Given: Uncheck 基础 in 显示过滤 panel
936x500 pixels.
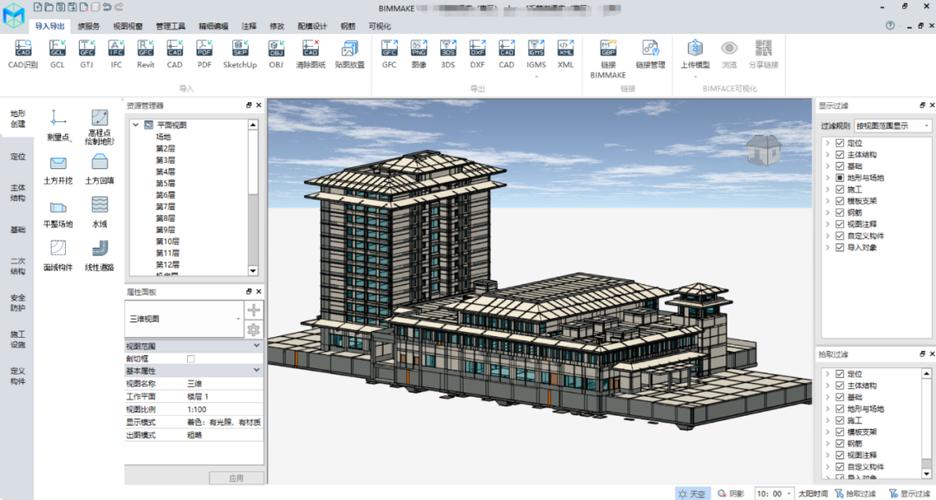Looking at the screenshot, I should tap(840, 166).
